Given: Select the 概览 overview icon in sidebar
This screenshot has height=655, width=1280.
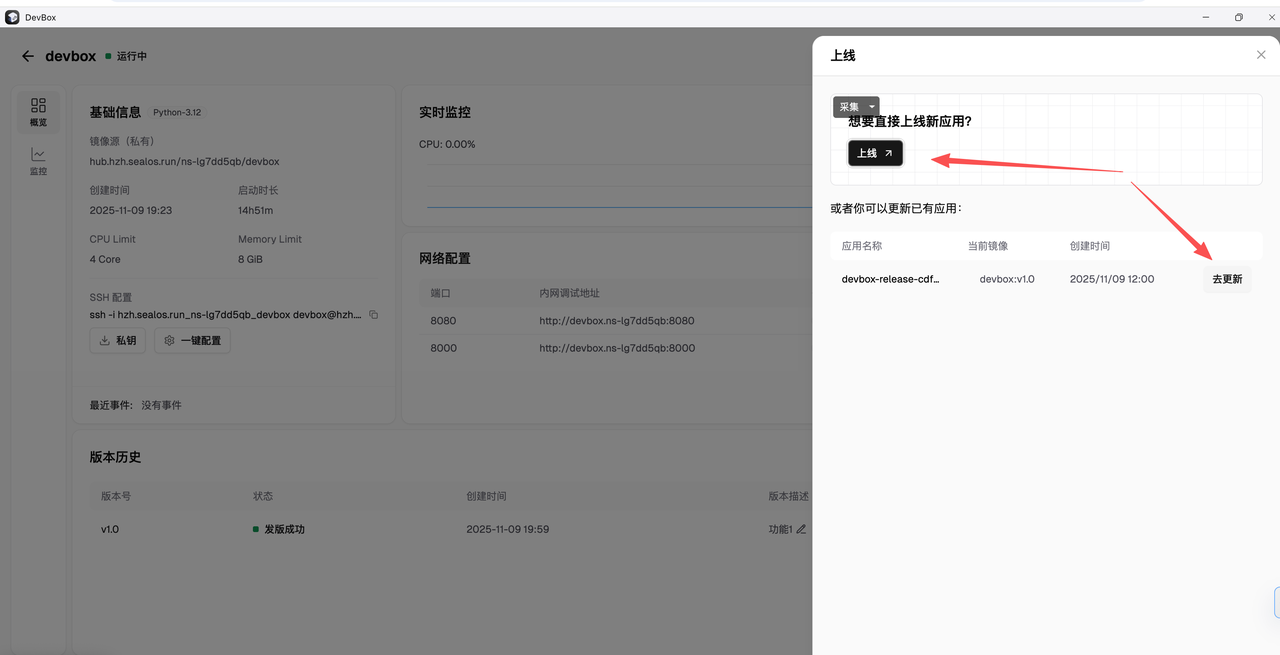Looking at the screenshot, I should pos(38,112).
